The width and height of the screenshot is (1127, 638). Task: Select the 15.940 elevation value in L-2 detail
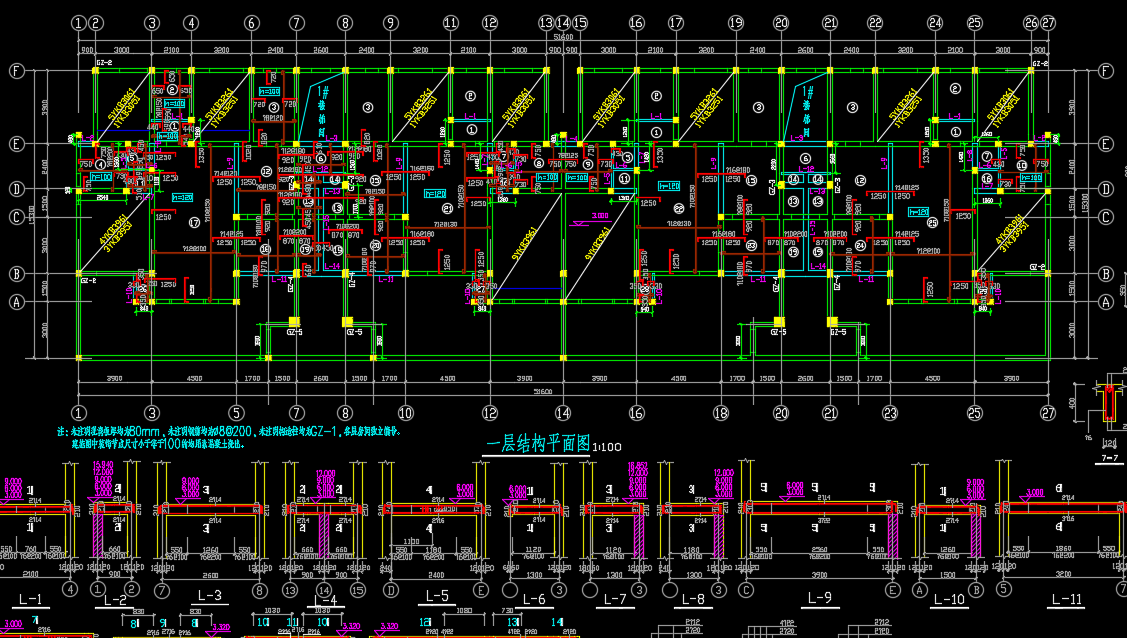pyautogui.click(x=103, y=466)
